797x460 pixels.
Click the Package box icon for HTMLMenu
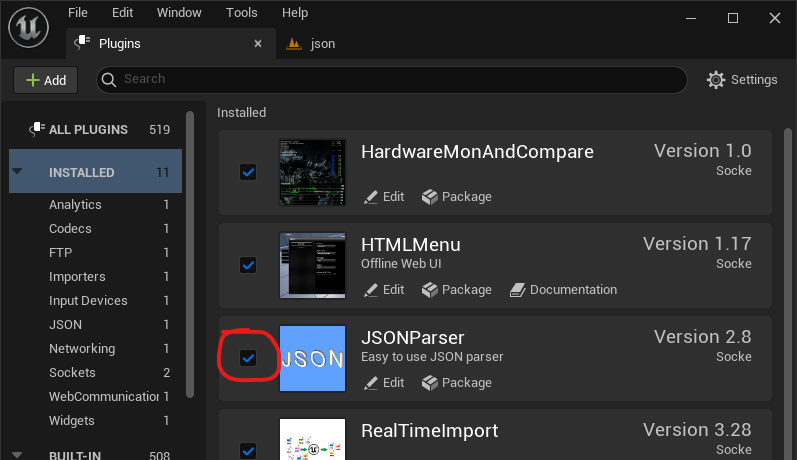click(430, 290)
